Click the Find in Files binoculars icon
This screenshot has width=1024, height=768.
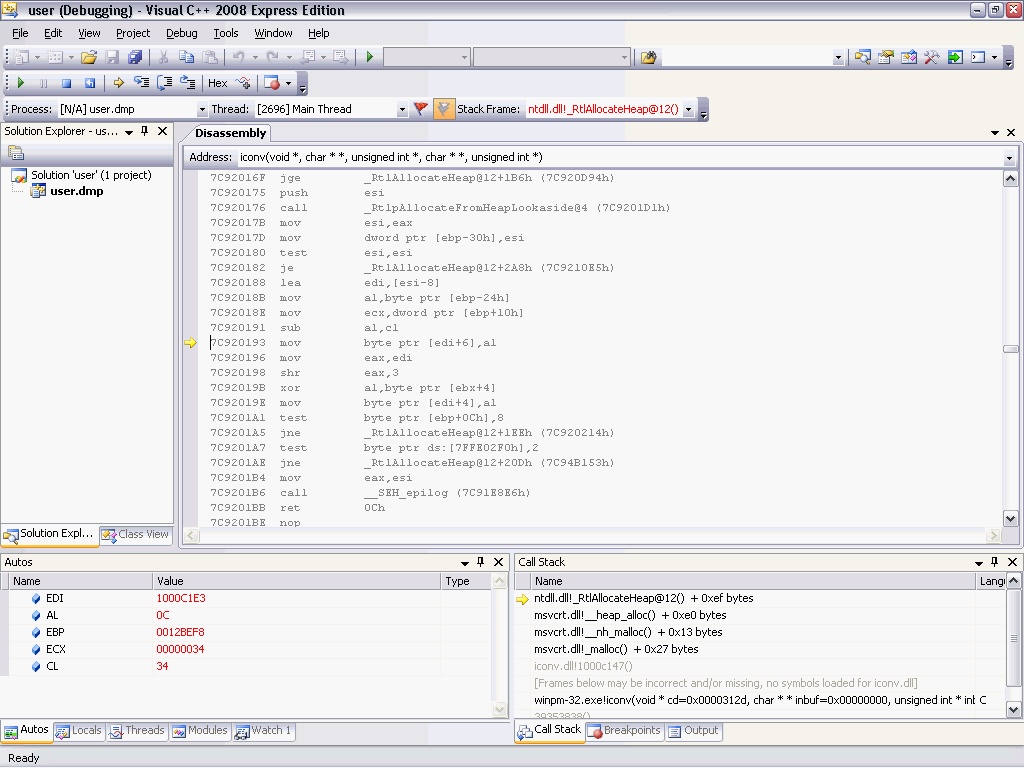click(x=648, y=57)
